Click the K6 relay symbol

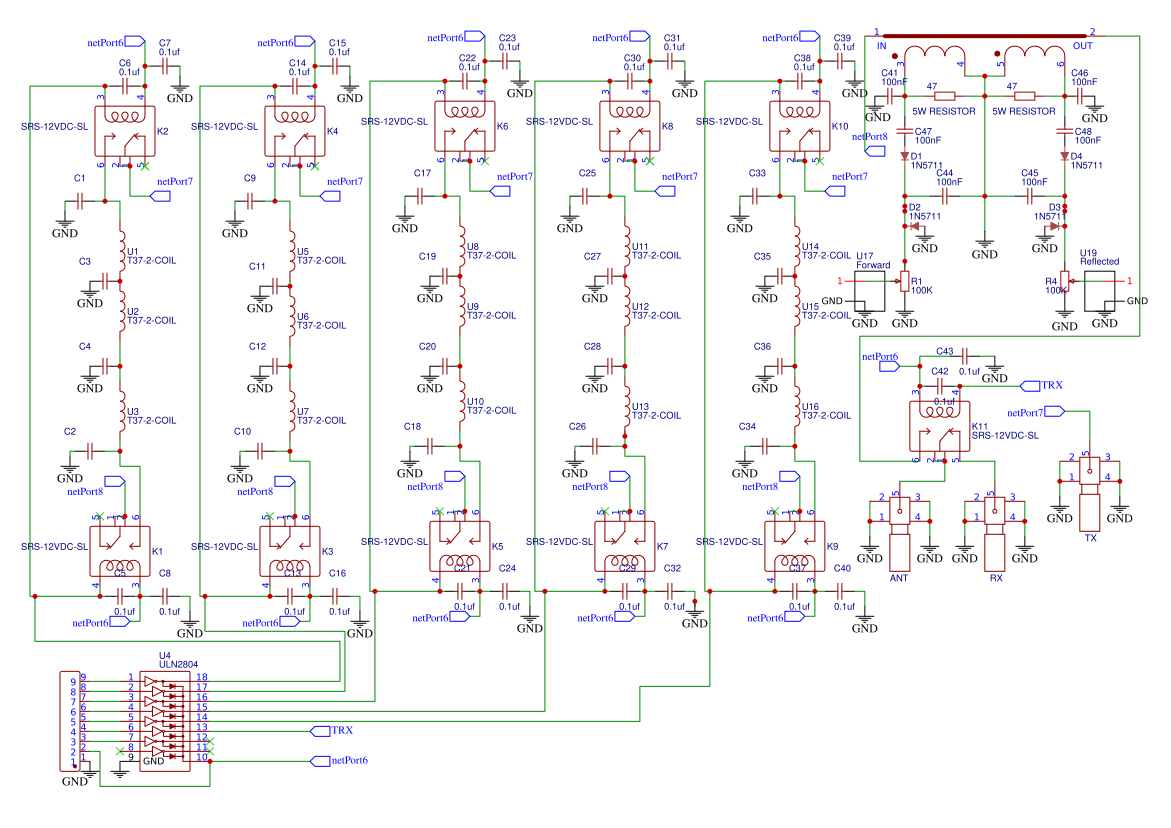coord(465,125)
